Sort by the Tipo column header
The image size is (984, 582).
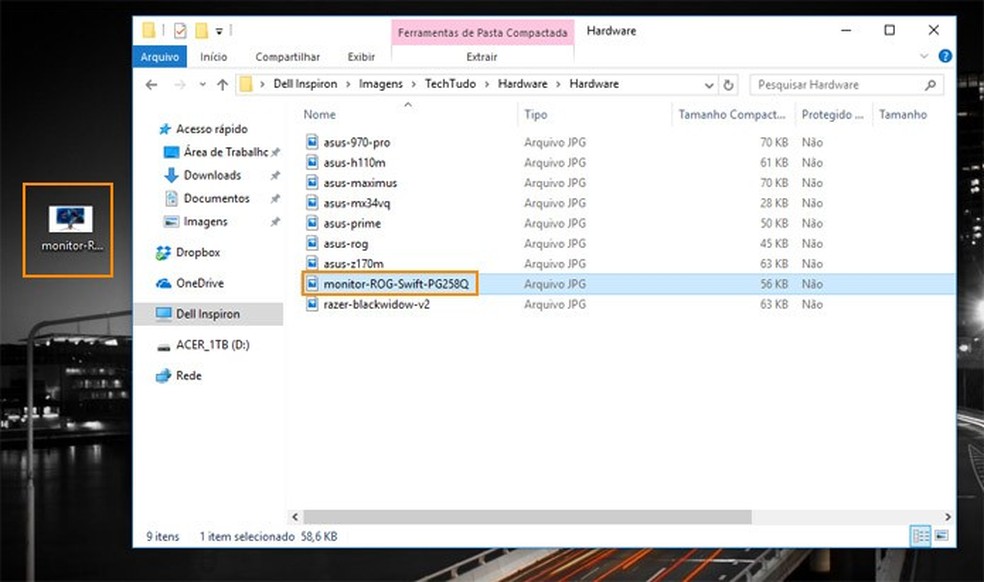pos(536,114)
